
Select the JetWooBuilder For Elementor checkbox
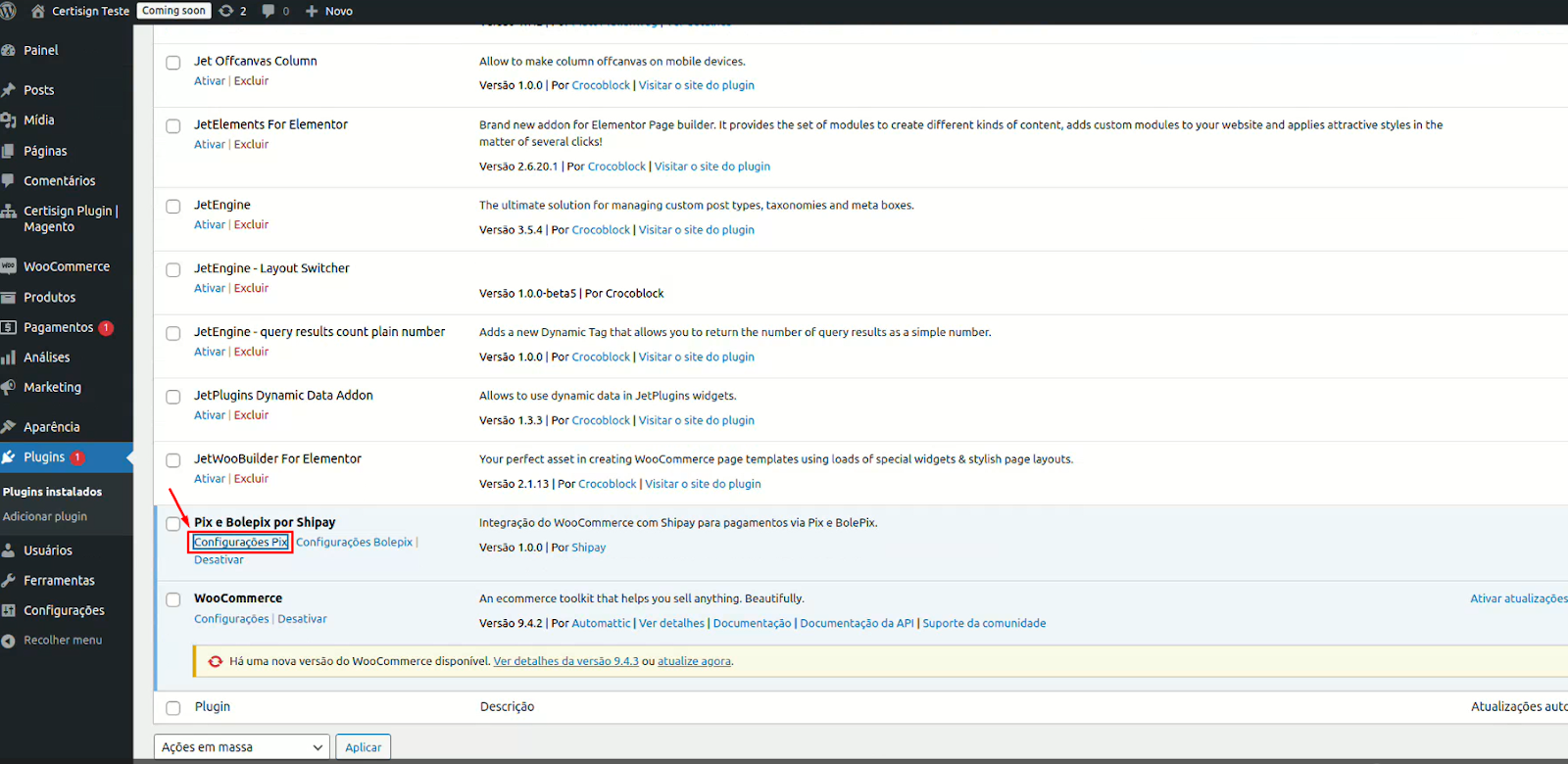point(173,460)
